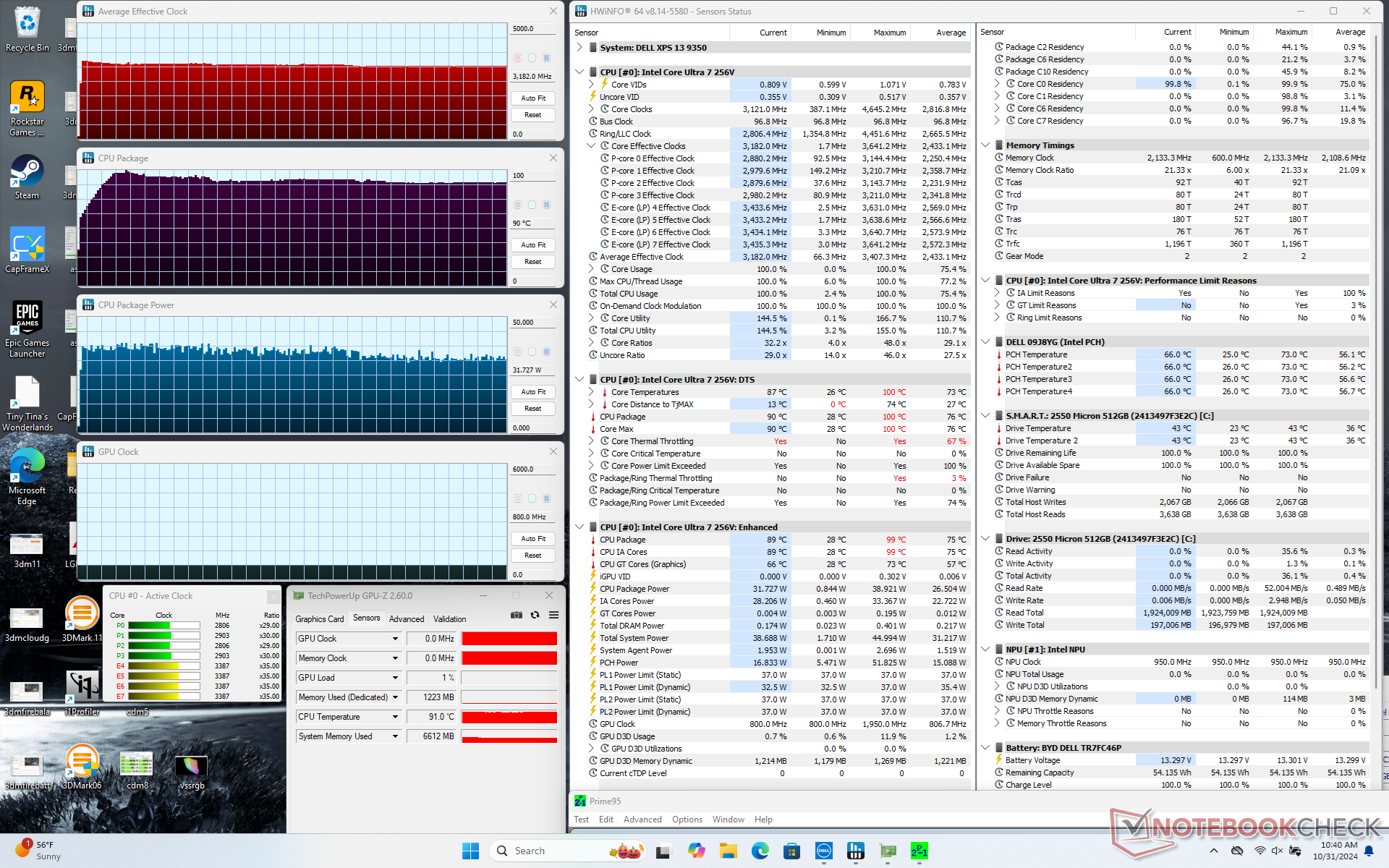Collapse the Memory Timings section
1389x868 pixels.
pos(985,145)
